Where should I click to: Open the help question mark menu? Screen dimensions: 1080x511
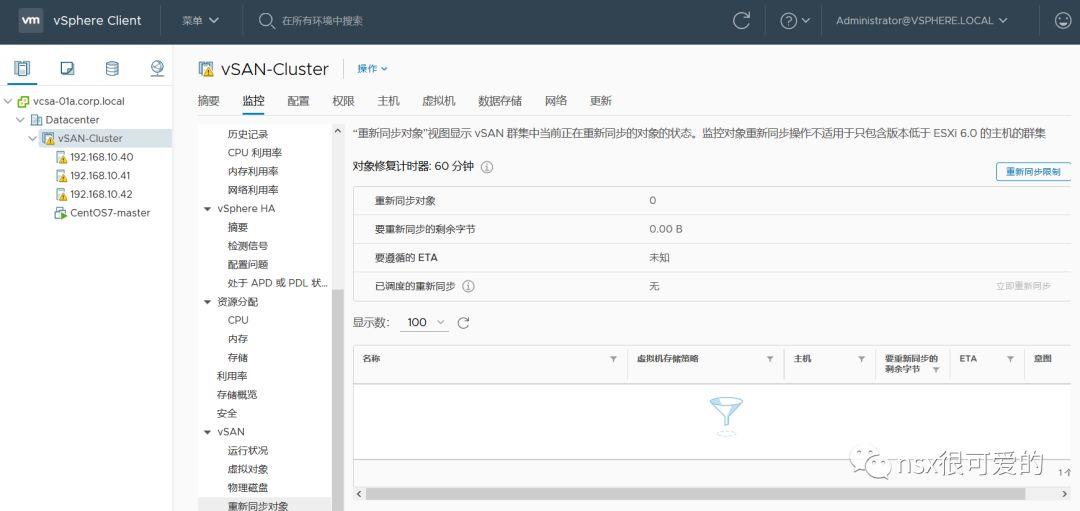click(x=795, y=21)
